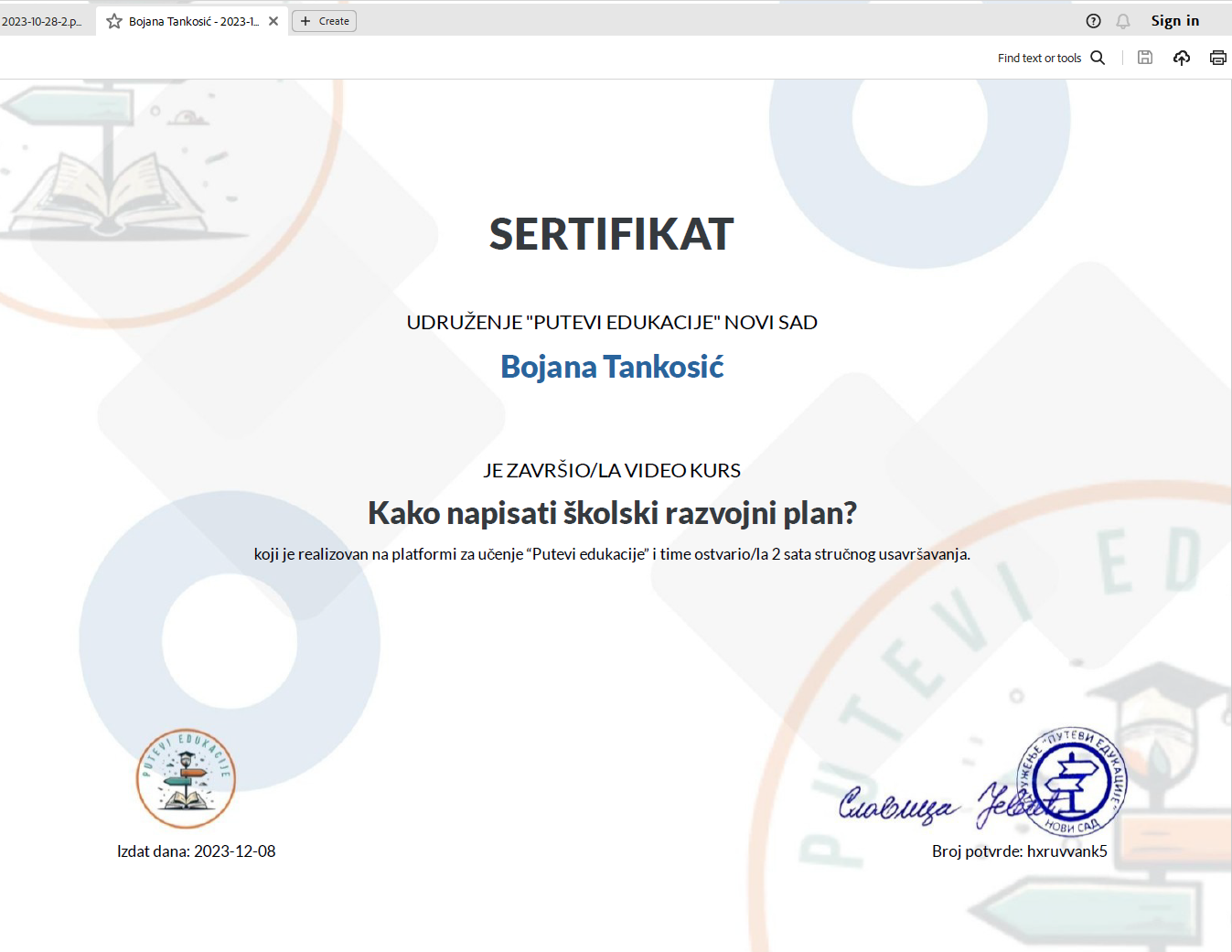This screenshot has height=952, width=1232.
Task: Click UDRUŽENJE "PUTEVI EDUKACIJE" NOVI SAD text
Action: coord(612,322)
